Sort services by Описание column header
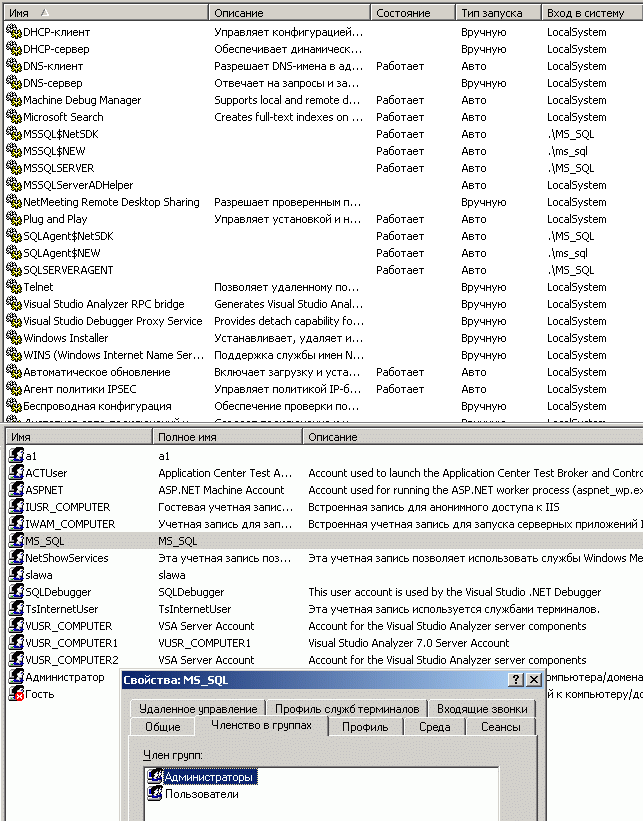This screenshot has width=643, height=821. click(290, 13)
